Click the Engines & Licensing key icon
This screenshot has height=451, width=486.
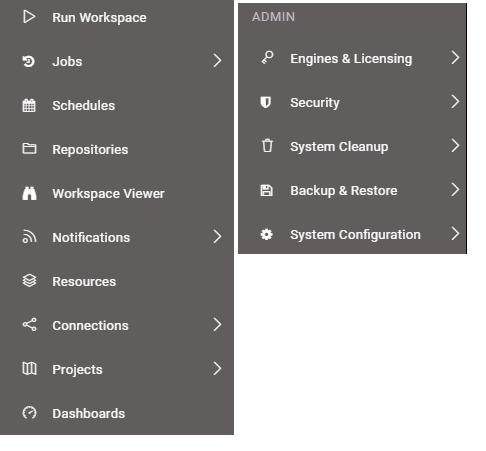(x=267, y=58)
